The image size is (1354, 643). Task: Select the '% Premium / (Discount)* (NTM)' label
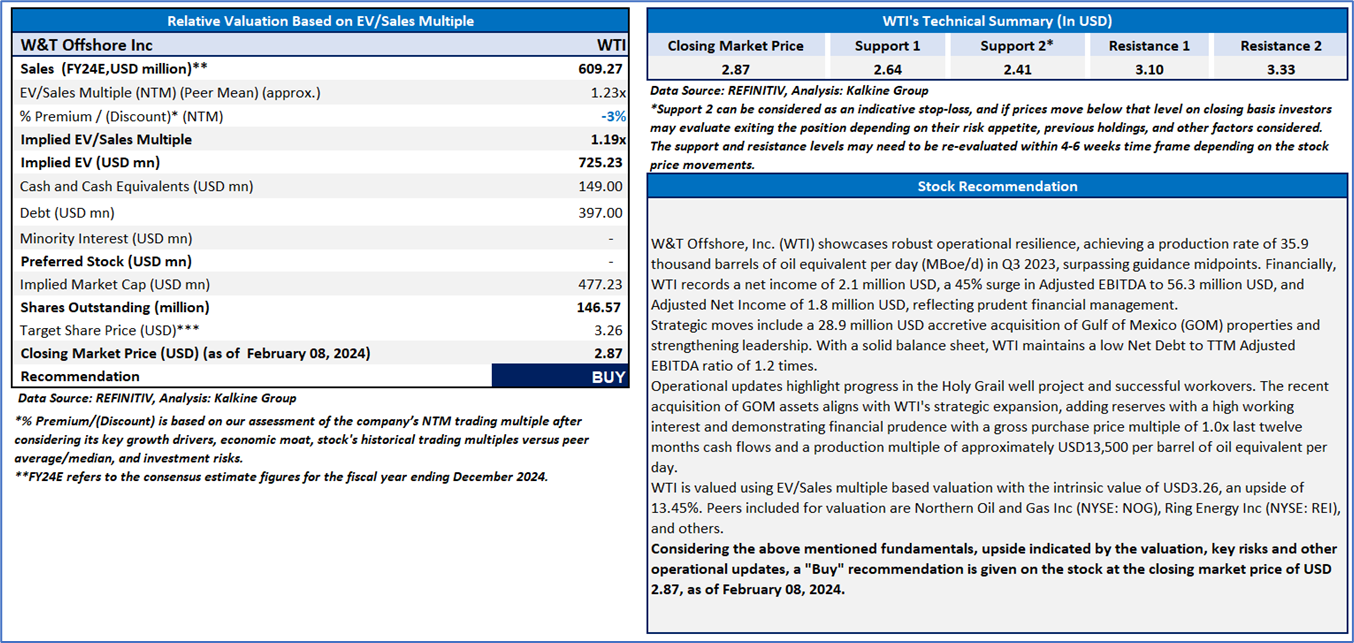(x=121, y=116)
